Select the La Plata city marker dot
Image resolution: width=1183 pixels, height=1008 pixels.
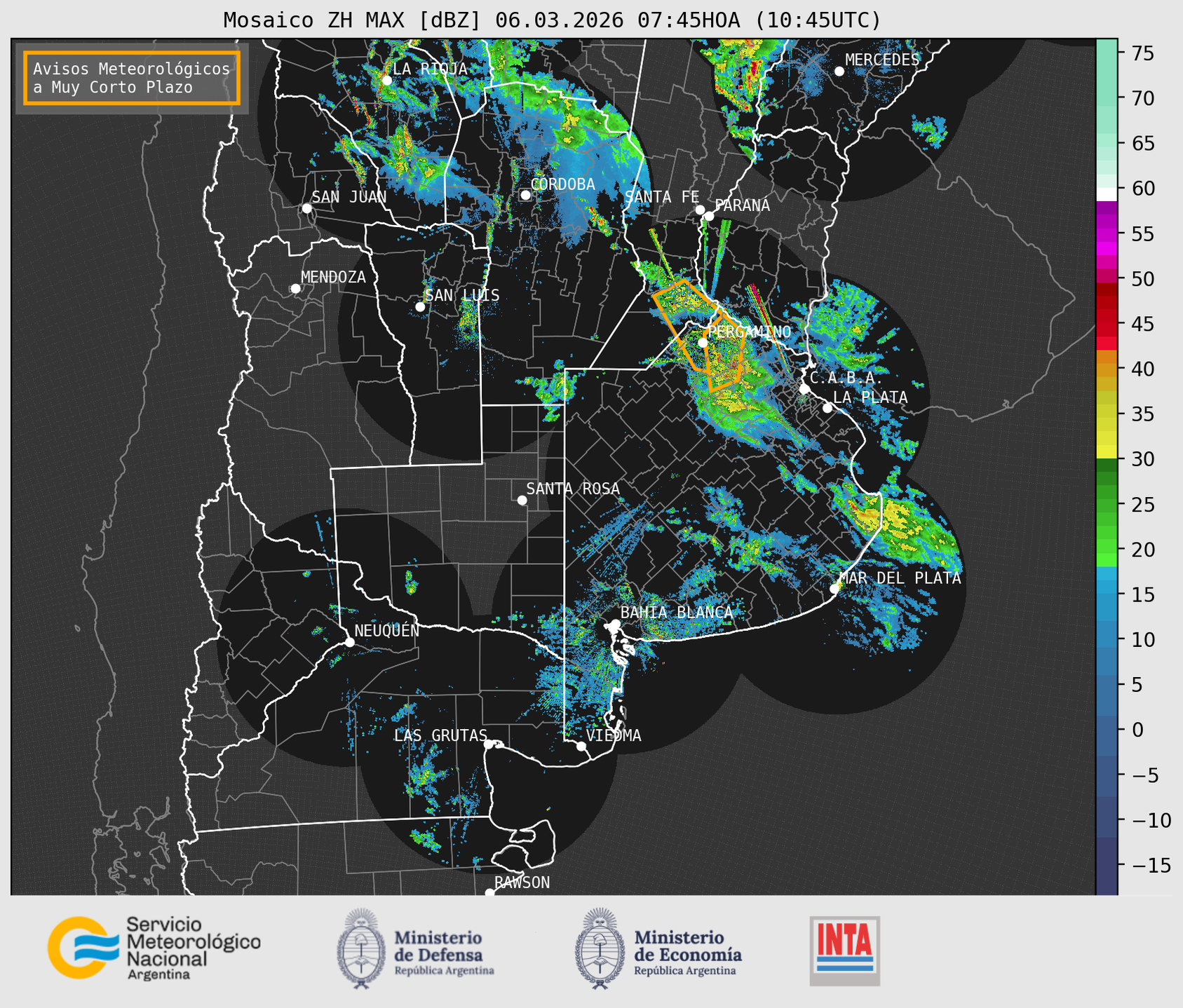pyautogui.click(x=827, y=408)
